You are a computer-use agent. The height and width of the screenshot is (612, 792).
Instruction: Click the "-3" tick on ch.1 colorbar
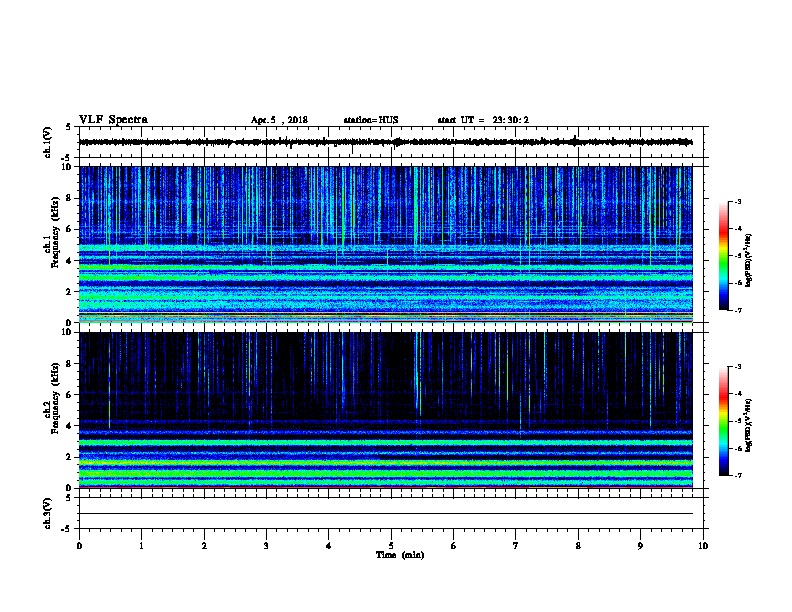737,202
